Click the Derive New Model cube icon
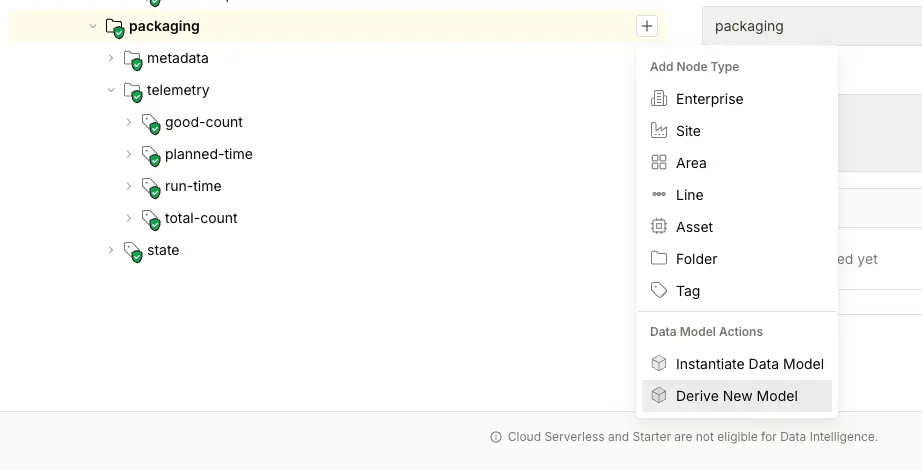The height and width of the screenshot is (470, 922). tap(659, 395)
